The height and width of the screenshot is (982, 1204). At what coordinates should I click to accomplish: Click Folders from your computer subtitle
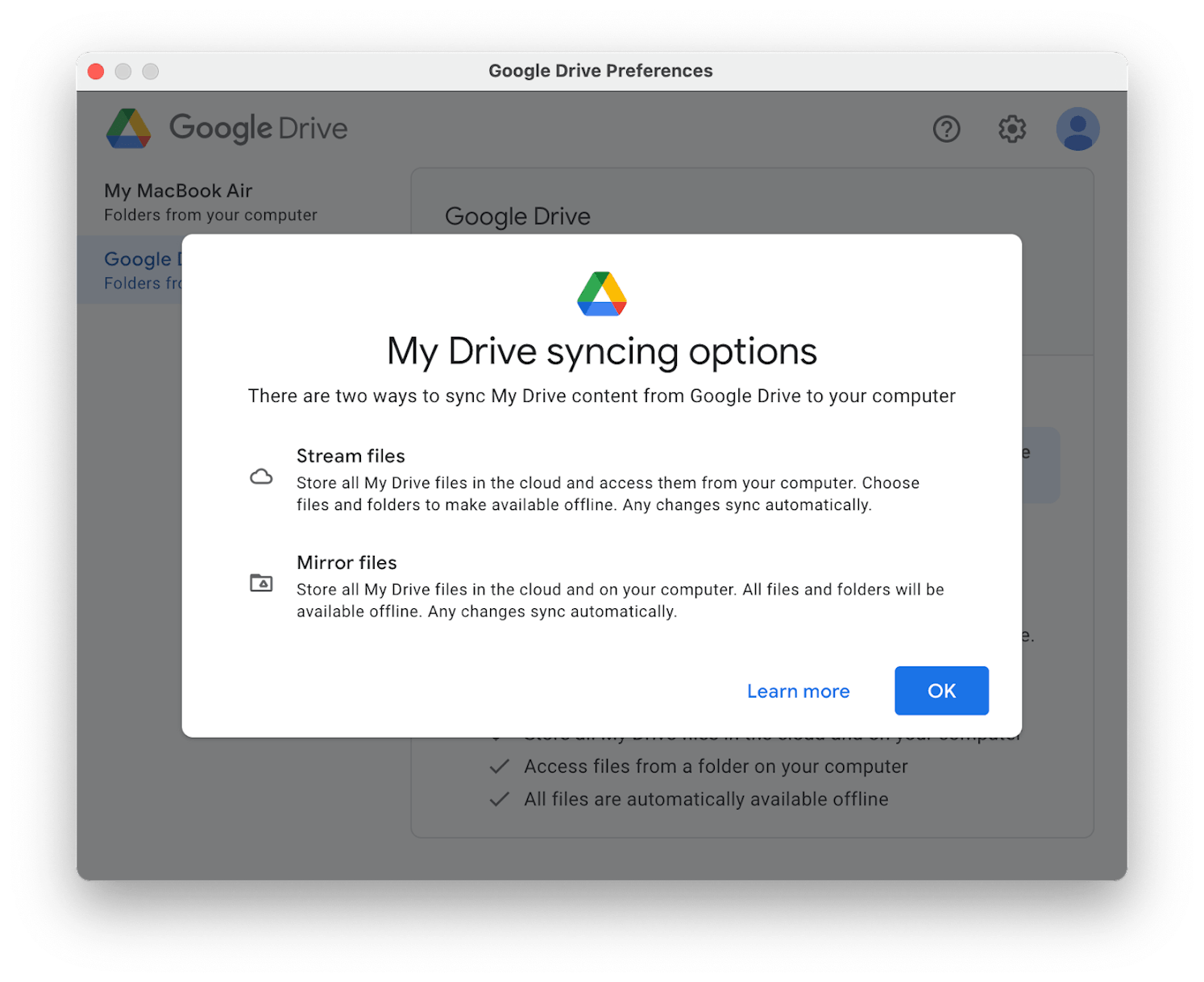point(210,214)
